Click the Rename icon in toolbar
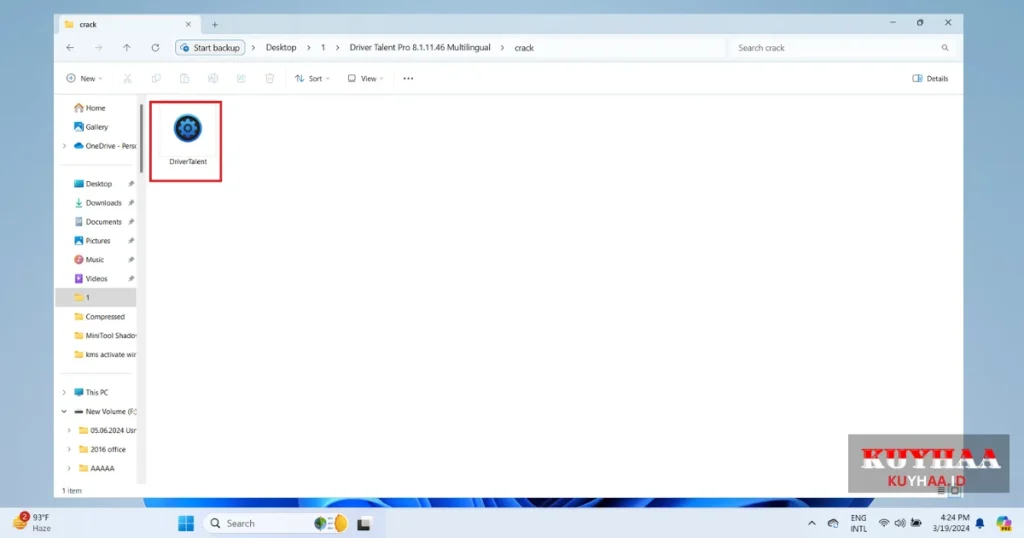 click(x=213, y=78)
